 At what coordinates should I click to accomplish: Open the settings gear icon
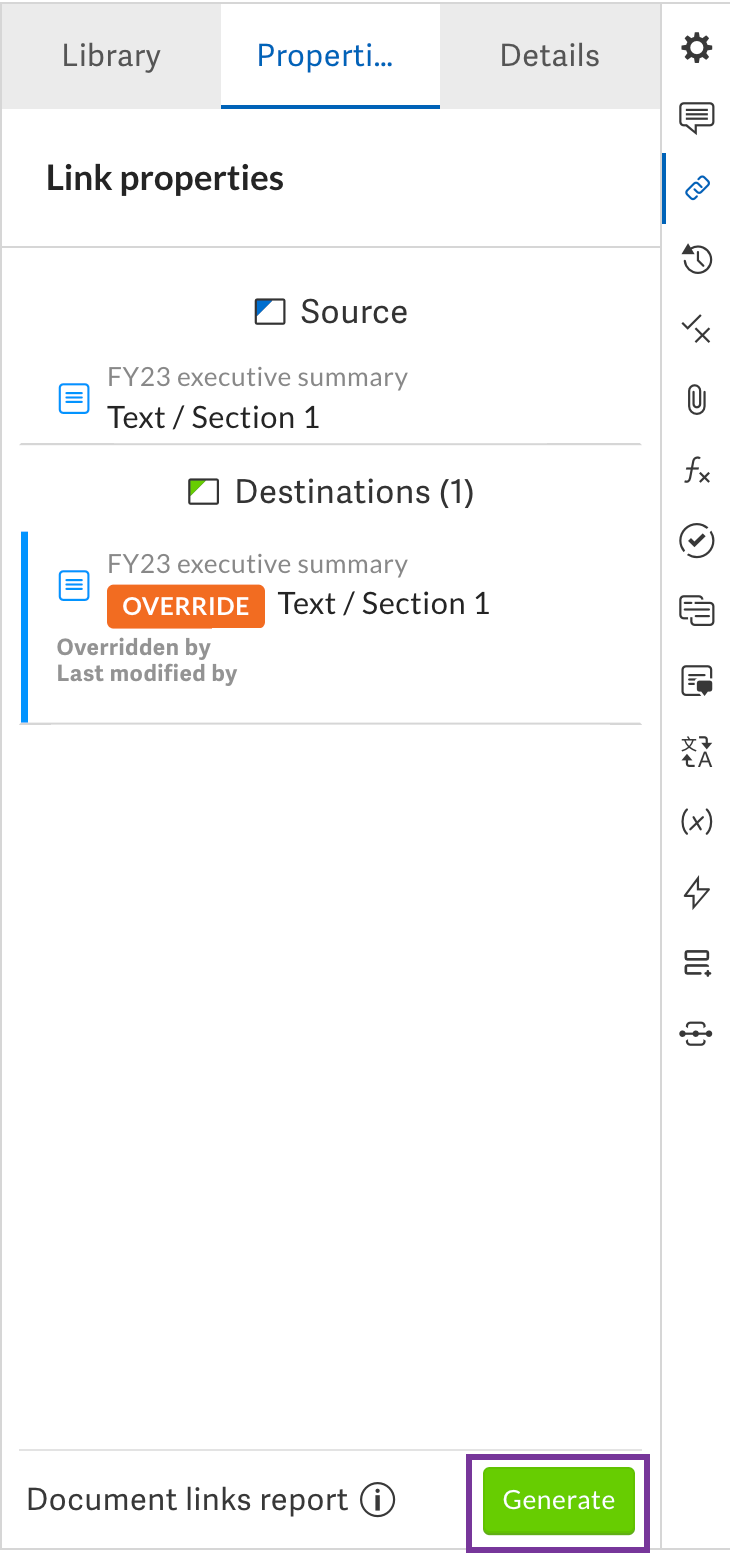[x=697, y=48]
